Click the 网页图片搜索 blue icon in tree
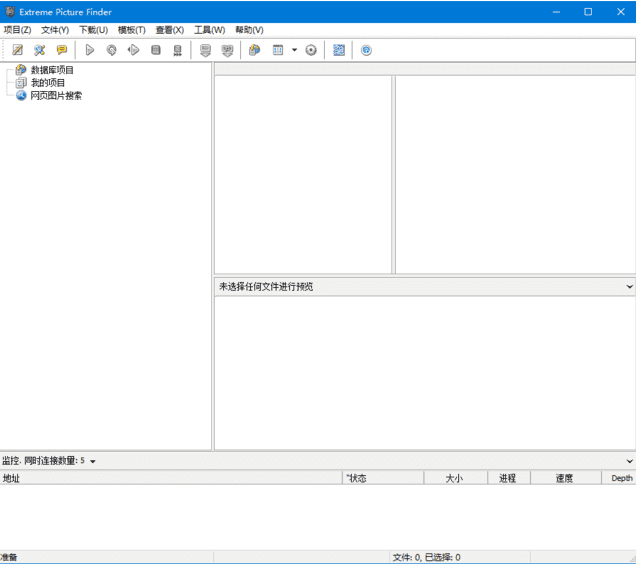This screenshot has height=567, width=636. click(21, 96)
